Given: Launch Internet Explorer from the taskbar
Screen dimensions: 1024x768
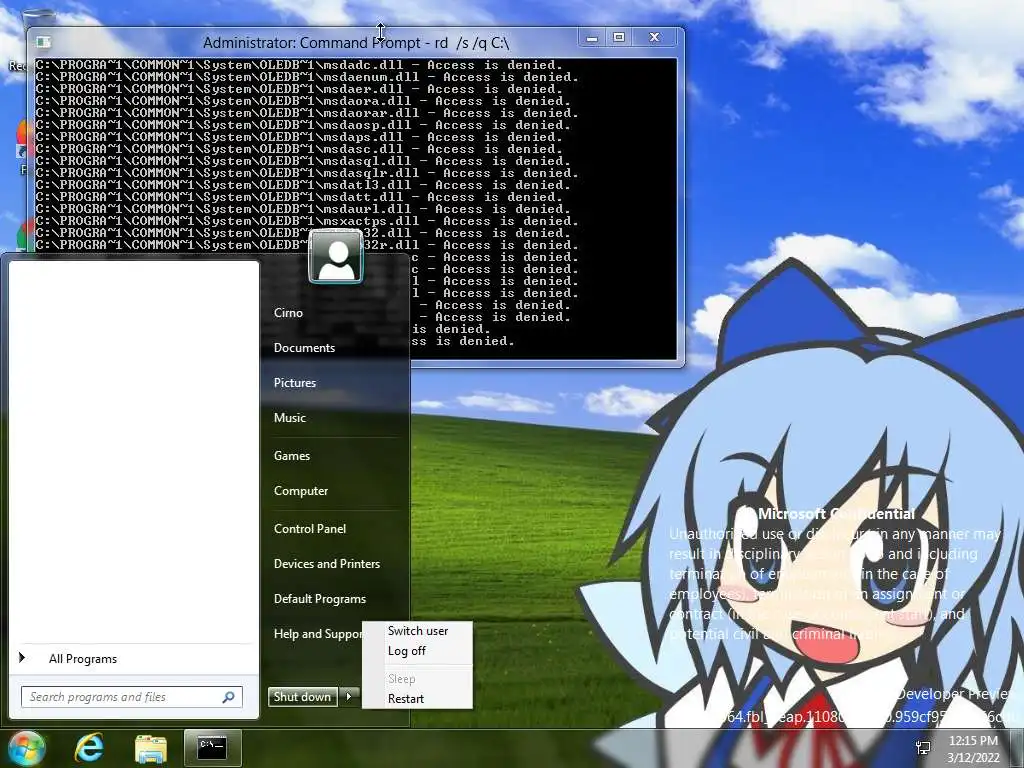Looking at the screenshot, I should pyautogui.click(x=89, y=748).
